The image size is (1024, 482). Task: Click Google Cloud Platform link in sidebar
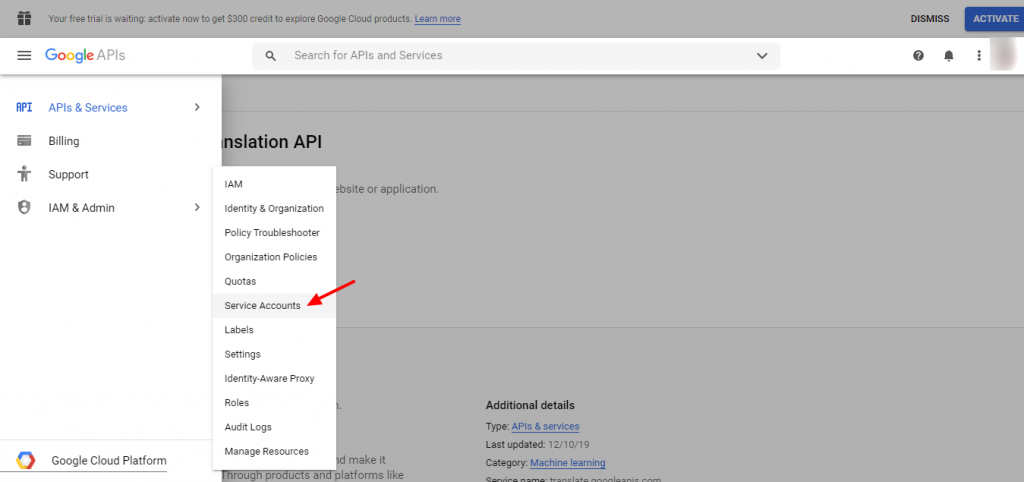(x=109, y=460)
